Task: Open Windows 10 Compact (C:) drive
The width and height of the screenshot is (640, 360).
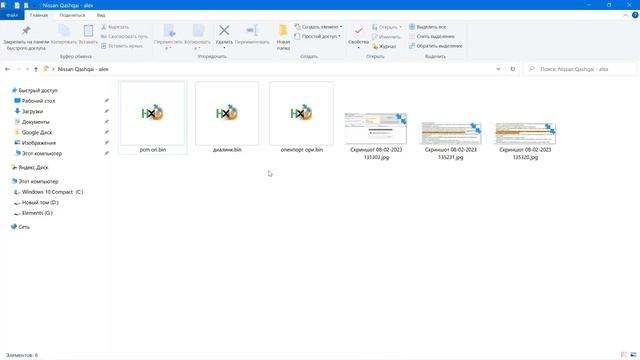Action: pyautogui.click(x=49, y=192)
